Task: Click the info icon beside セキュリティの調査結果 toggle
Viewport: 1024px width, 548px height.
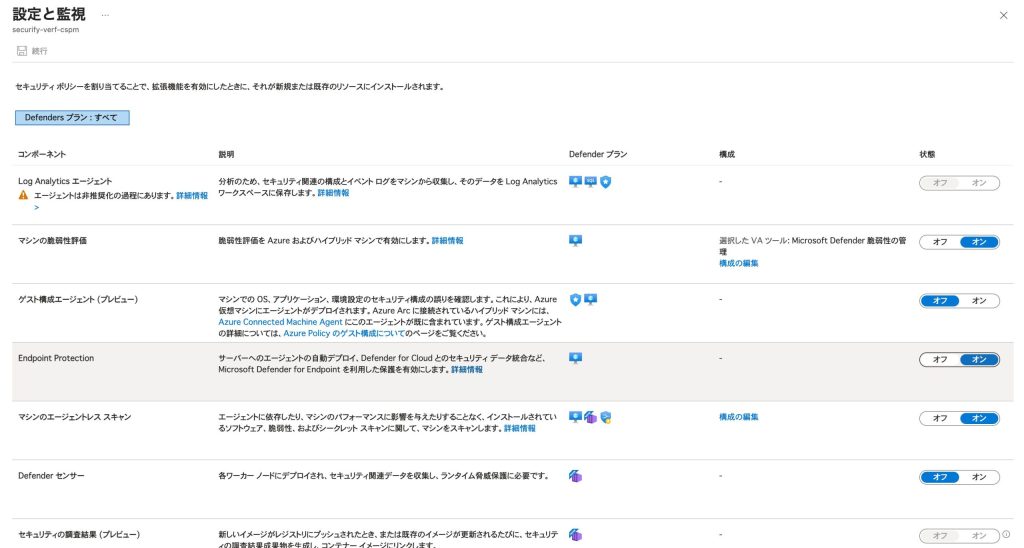Action: (1006, 534)
